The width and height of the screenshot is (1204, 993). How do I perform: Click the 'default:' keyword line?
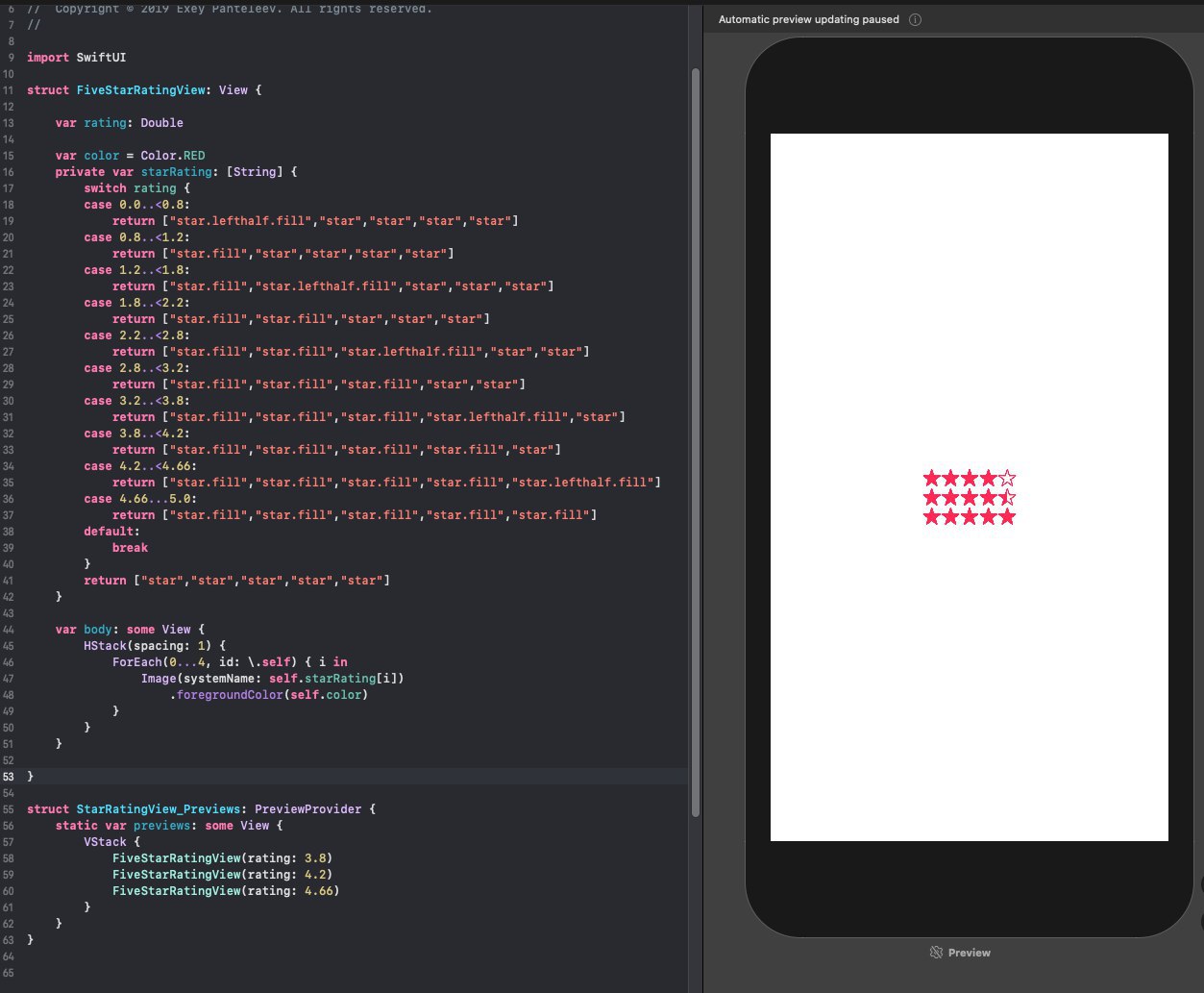pos(111,532)
